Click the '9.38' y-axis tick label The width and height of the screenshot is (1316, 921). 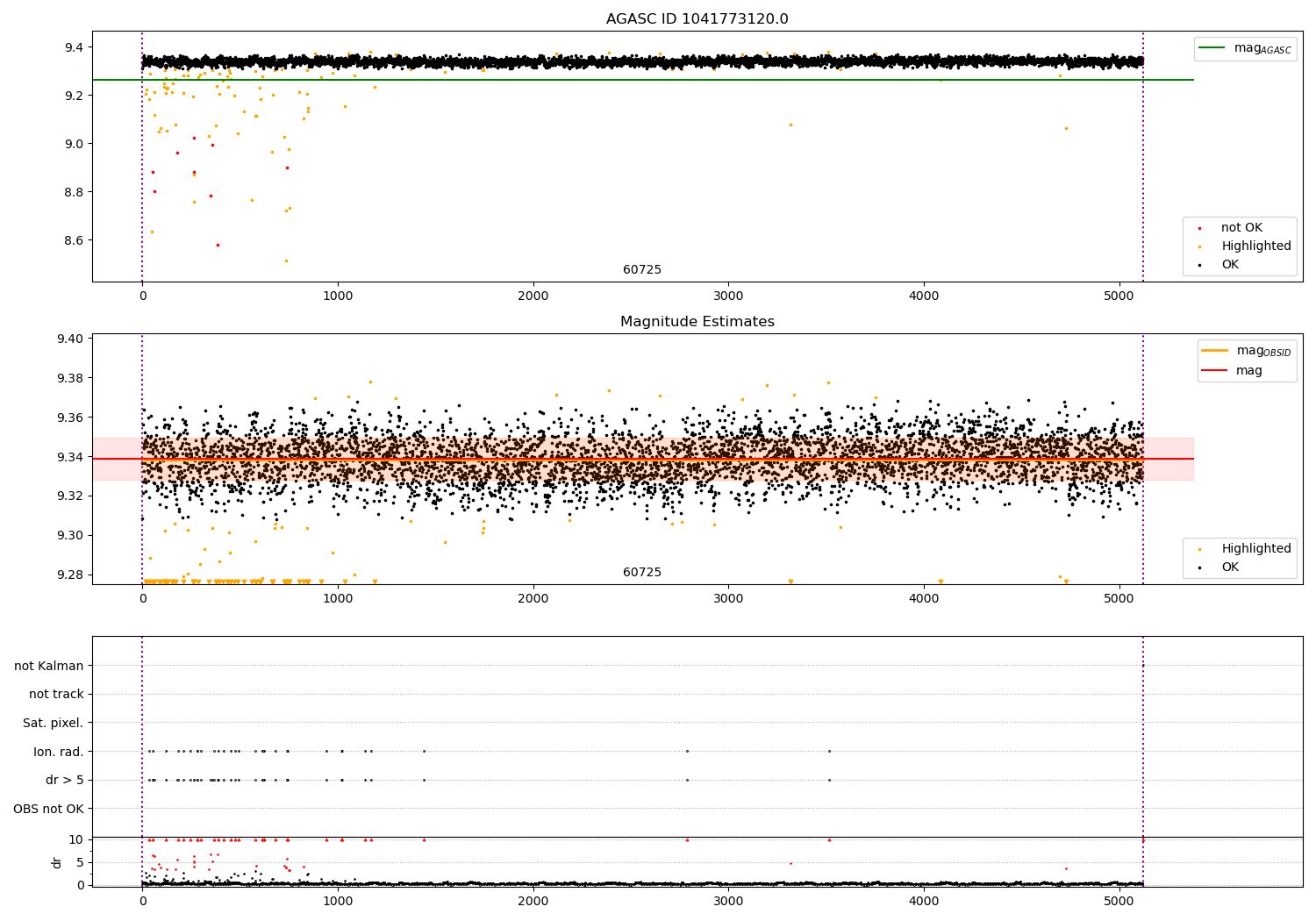coord(69,378)
